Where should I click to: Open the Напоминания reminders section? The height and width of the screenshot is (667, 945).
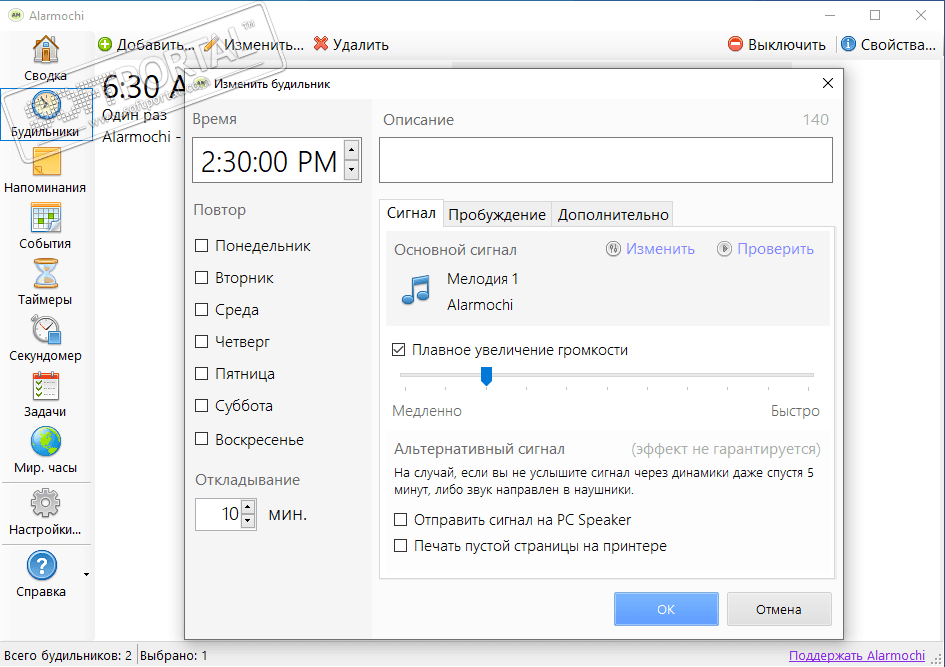click(x=46, y=169)
